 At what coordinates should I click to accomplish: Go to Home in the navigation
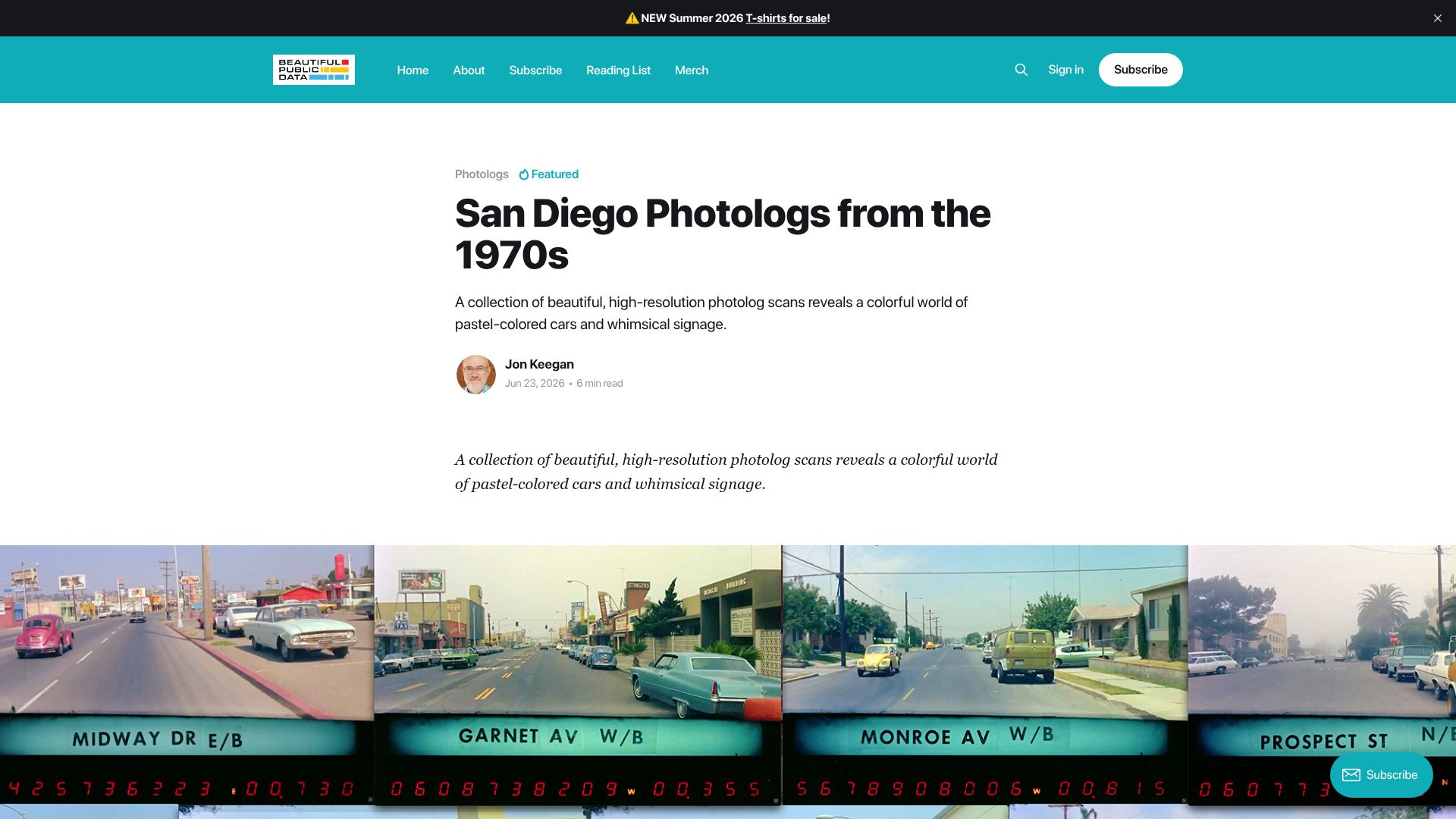click(x=413, y=70)
